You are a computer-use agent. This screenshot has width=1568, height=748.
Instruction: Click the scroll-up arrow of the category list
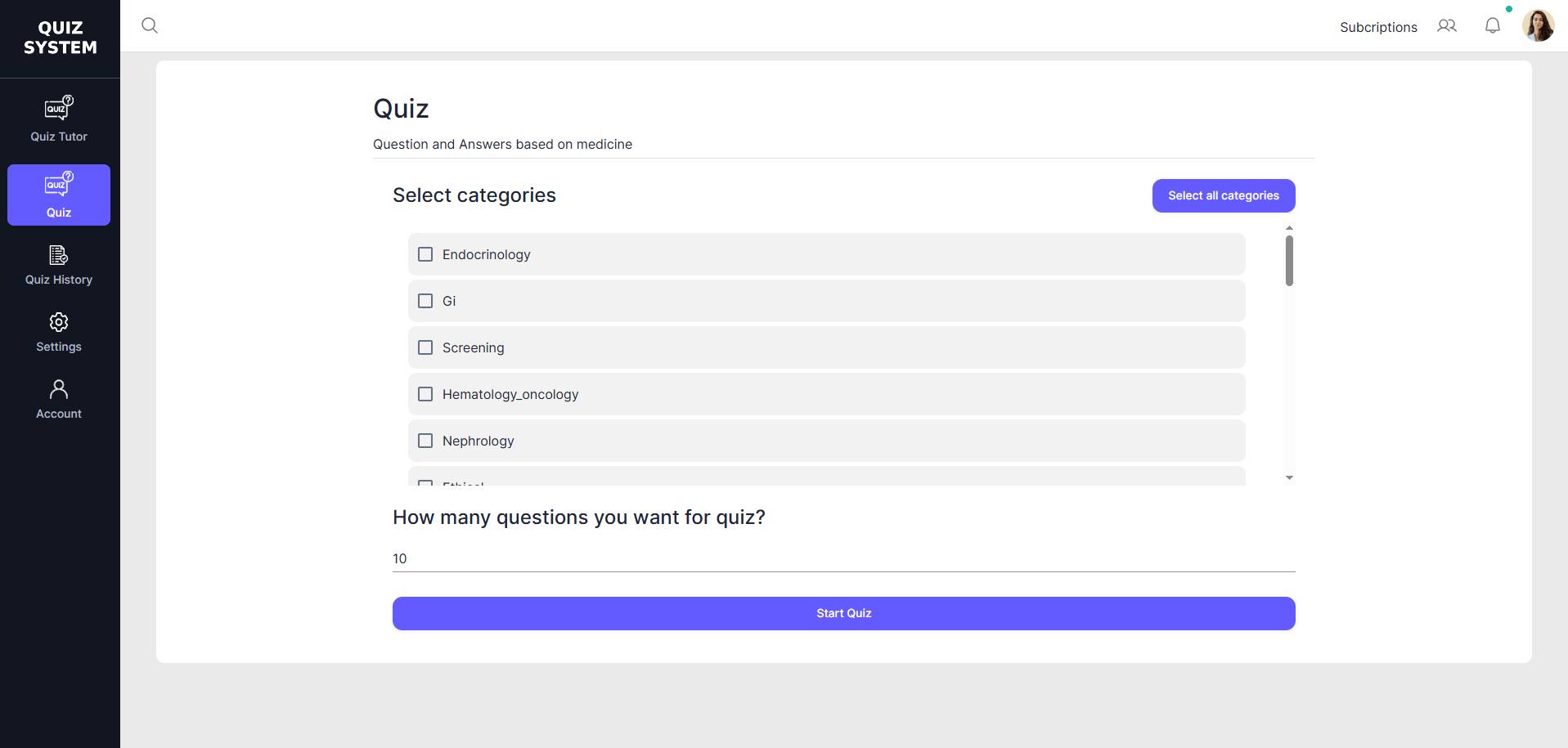[1288, 227]
